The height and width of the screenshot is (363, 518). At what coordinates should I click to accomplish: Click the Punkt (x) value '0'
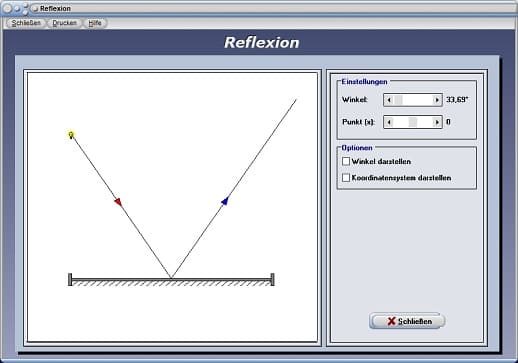pyautogui.click(x=448, y=122)
